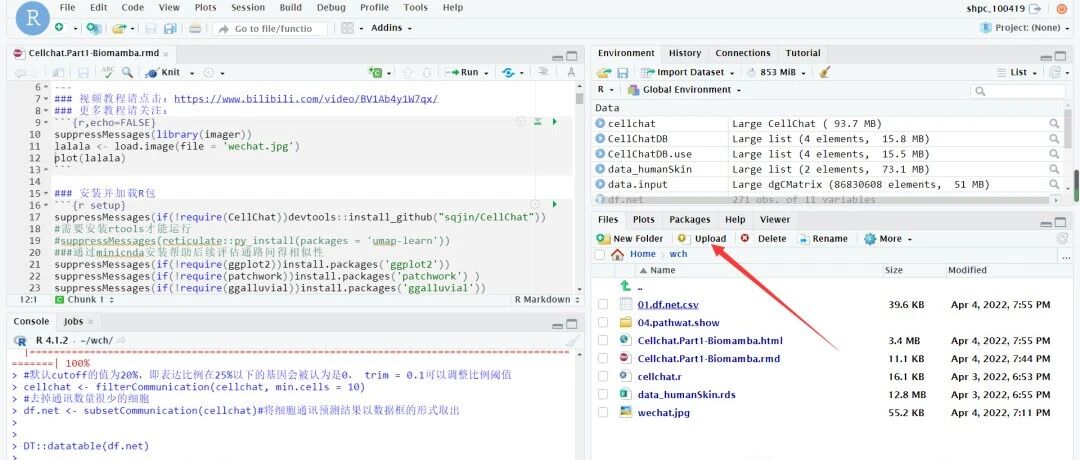Expand the CellChatDB list entry

coord(600,139)
